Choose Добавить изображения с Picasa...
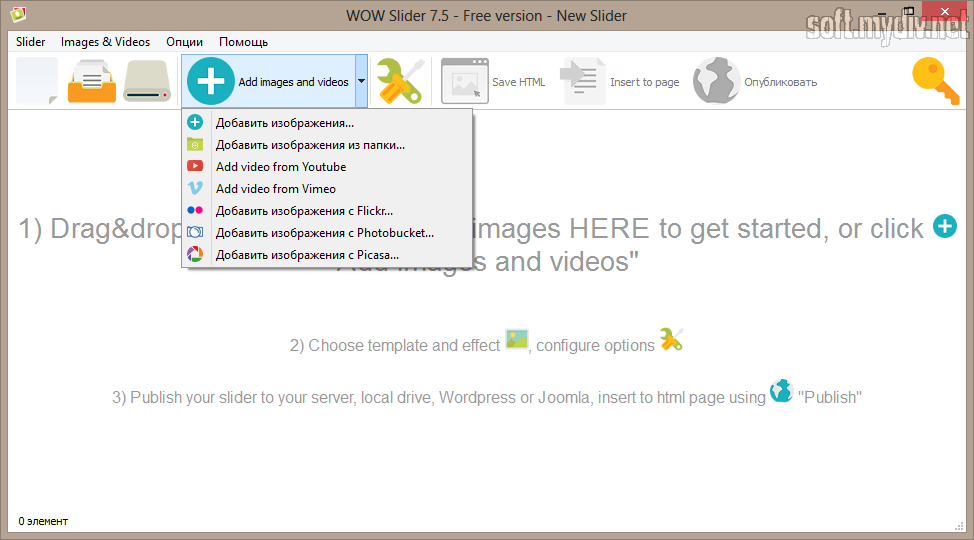This screenshot has width=974, height=540. coord(307,255)
